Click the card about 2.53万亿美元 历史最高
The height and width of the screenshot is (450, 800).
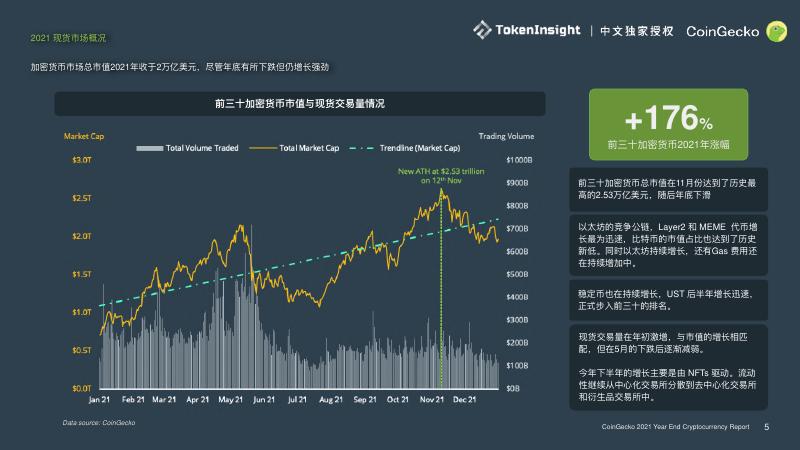click(668, 189)
